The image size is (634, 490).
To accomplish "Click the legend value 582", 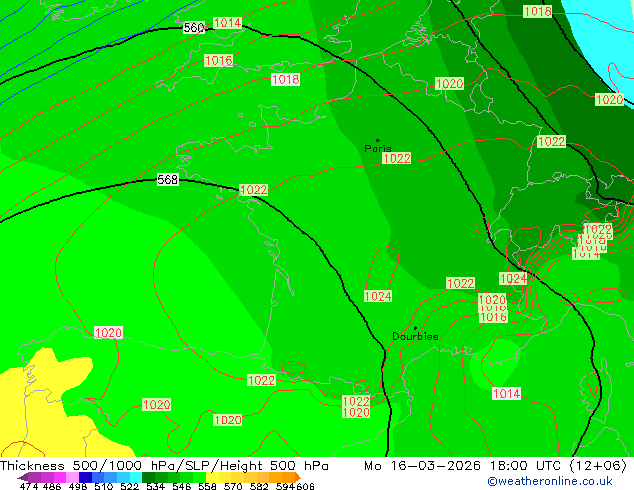I will coord(259,486).
